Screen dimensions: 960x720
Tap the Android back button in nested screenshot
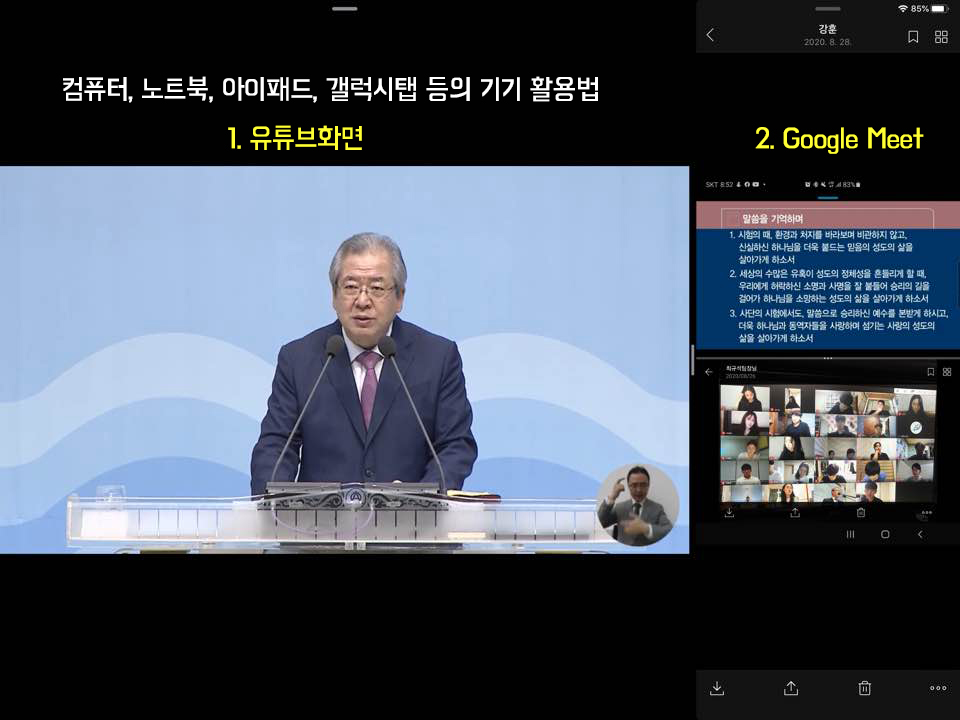click(x=920, y=534)
